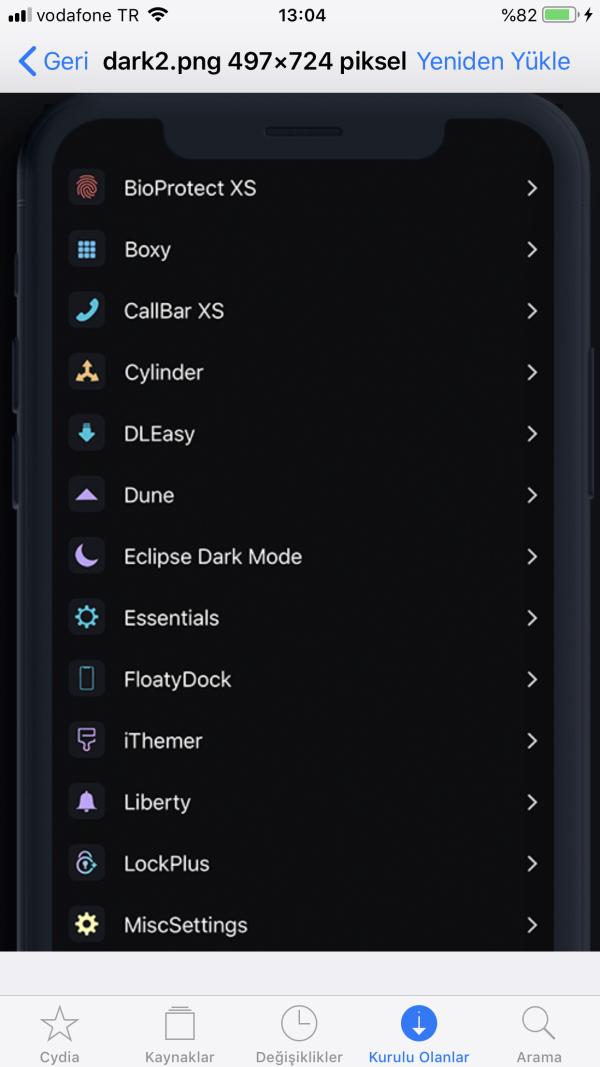Tap the Liberty bell icon
The width and height of the screenshot is (600, 1067).
click(x=87, y=802)
